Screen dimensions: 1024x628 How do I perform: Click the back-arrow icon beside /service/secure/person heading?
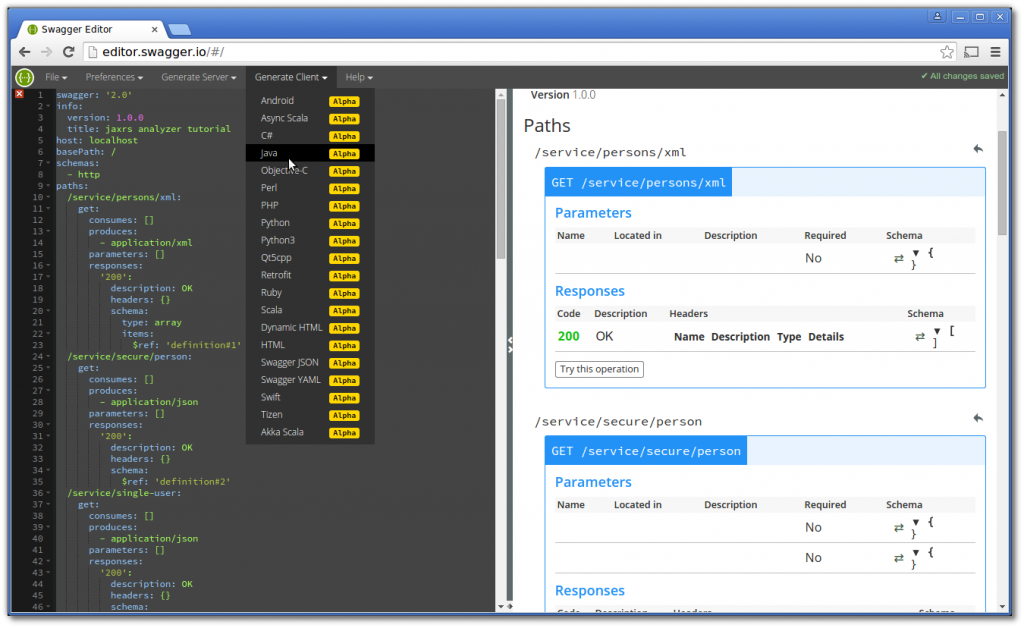(x=977, y=418)
